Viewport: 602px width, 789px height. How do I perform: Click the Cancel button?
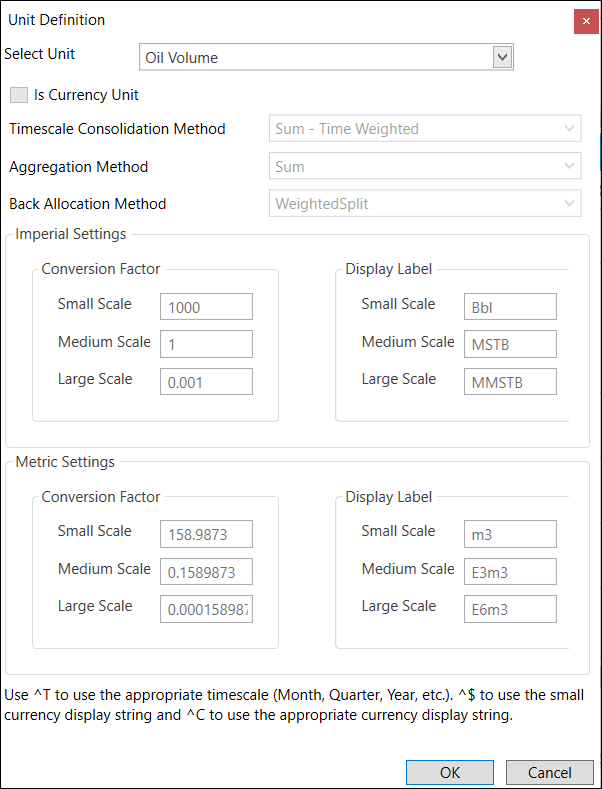[550, 772]
